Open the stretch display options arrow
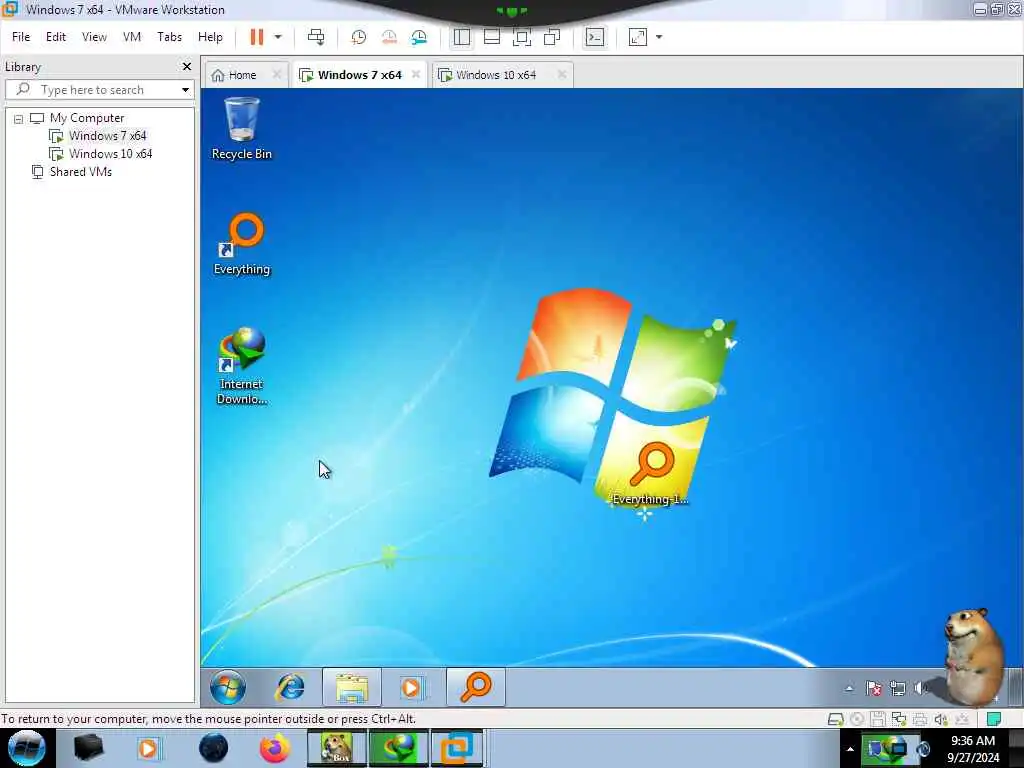This screenshot has width=1024, height=768. pos(659,37)
